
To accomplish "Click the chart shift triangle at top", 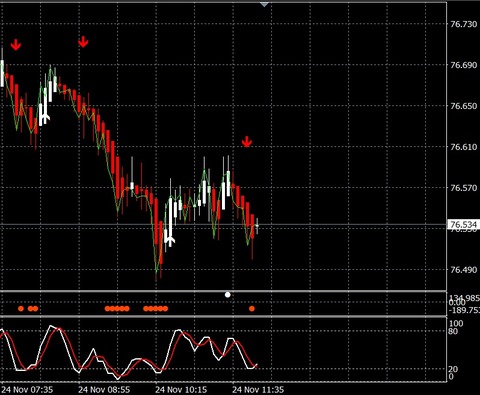I will [264, 4].
